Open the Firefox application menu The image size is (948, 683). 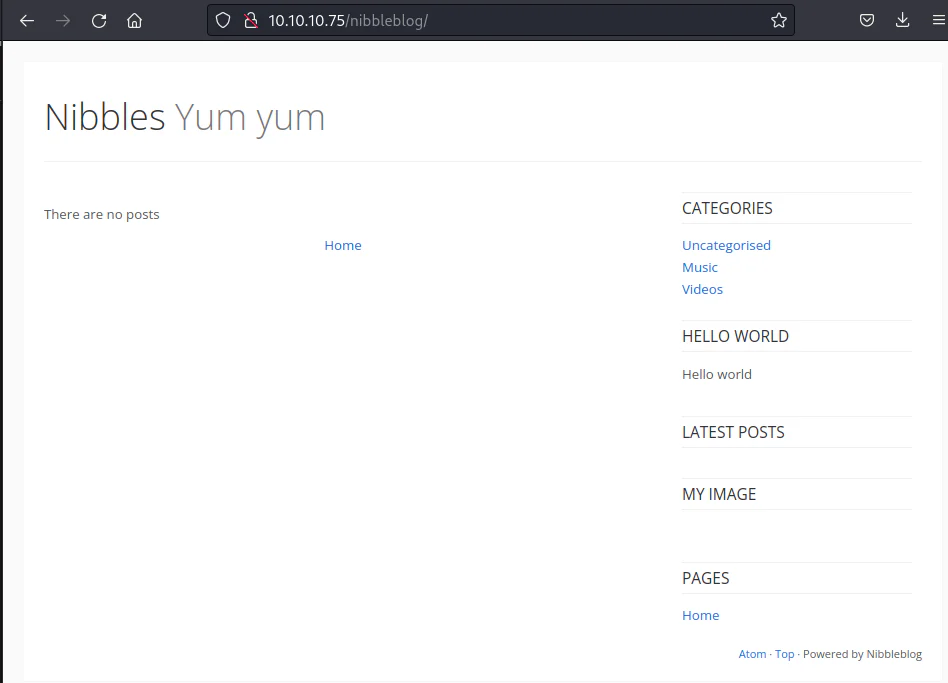point(938,21)
